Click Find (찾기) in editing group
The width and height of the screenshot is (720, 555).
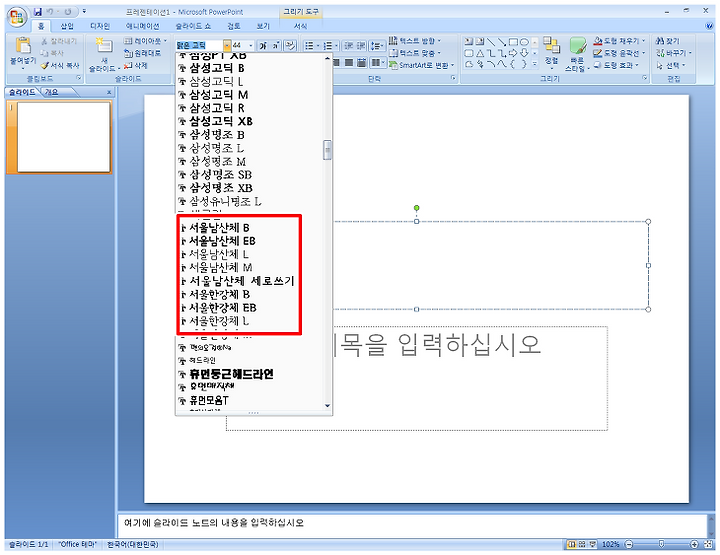click(x=668, y=41)
